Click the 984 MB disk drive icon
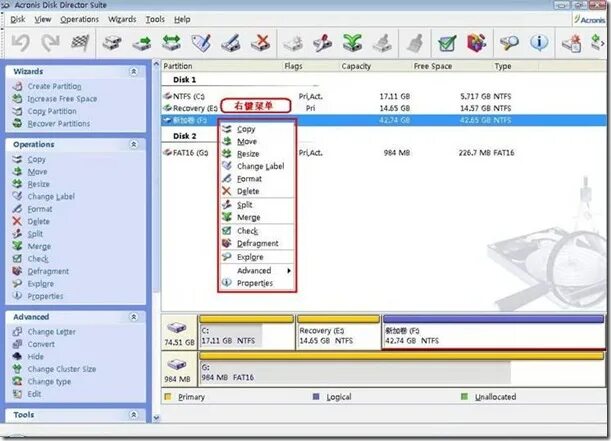Image resolution: width=611 pixels, height=441 pixels. tap(177, 364)
